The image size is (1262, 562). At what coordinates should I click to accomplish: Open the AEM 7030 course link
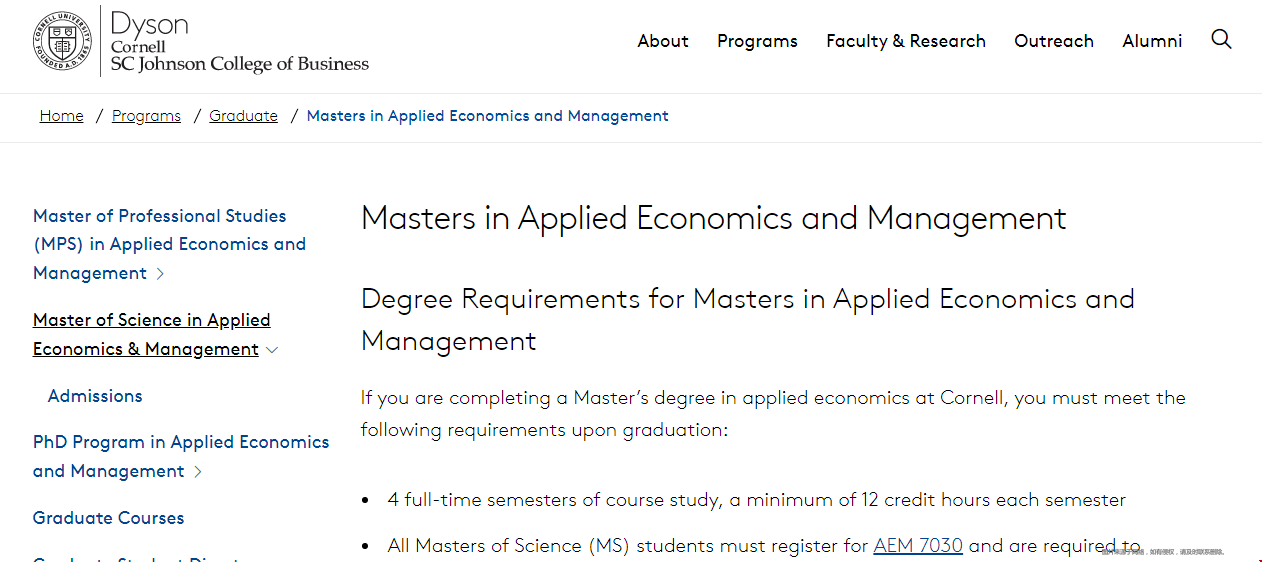[x=918, y=545]
